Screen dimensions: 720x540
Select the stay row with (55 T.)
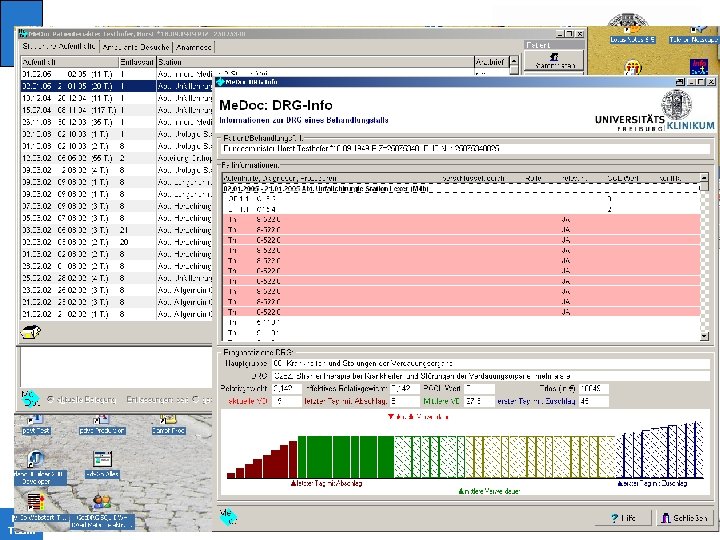coord(117,158)
